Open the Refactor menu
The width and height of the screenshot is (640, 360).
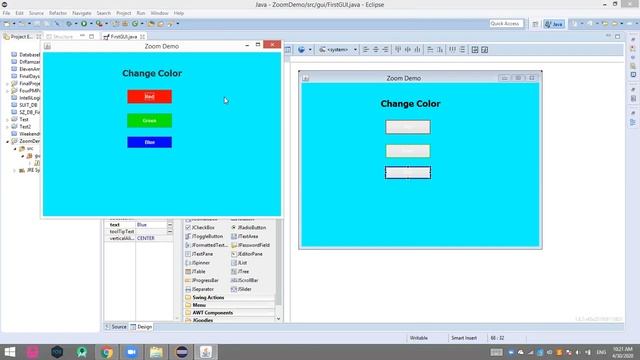click(58, 13)
